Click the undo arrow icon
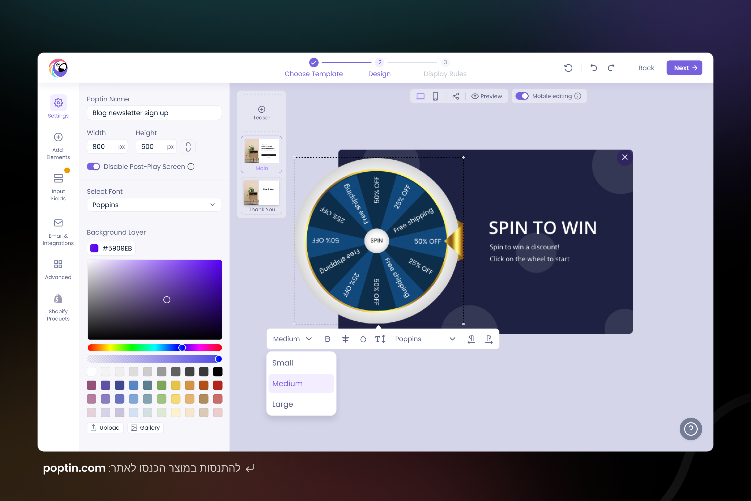The height and width of the screenshot is (501, 751). coord(593,68)
